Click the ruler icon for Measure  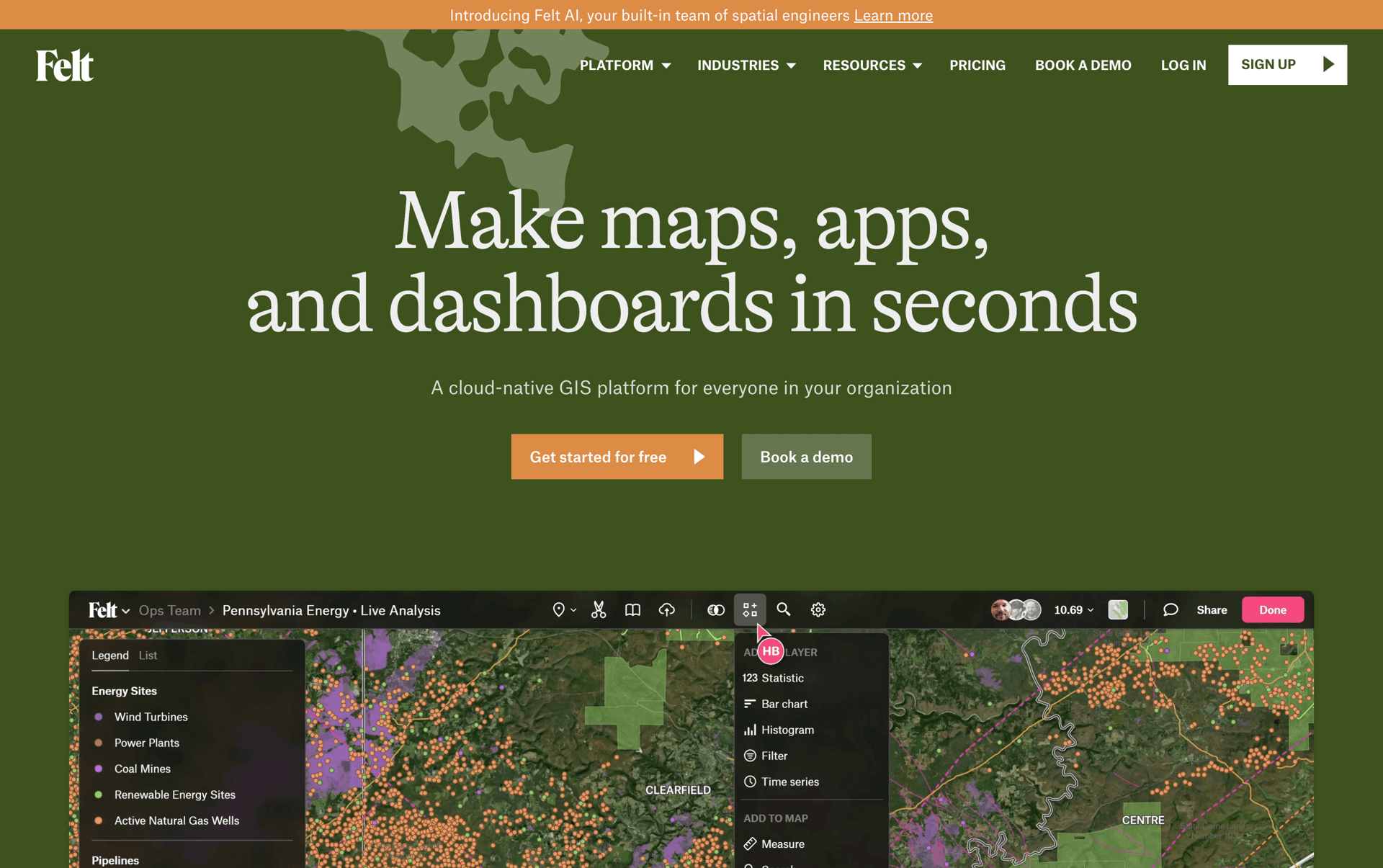(750, 844)
